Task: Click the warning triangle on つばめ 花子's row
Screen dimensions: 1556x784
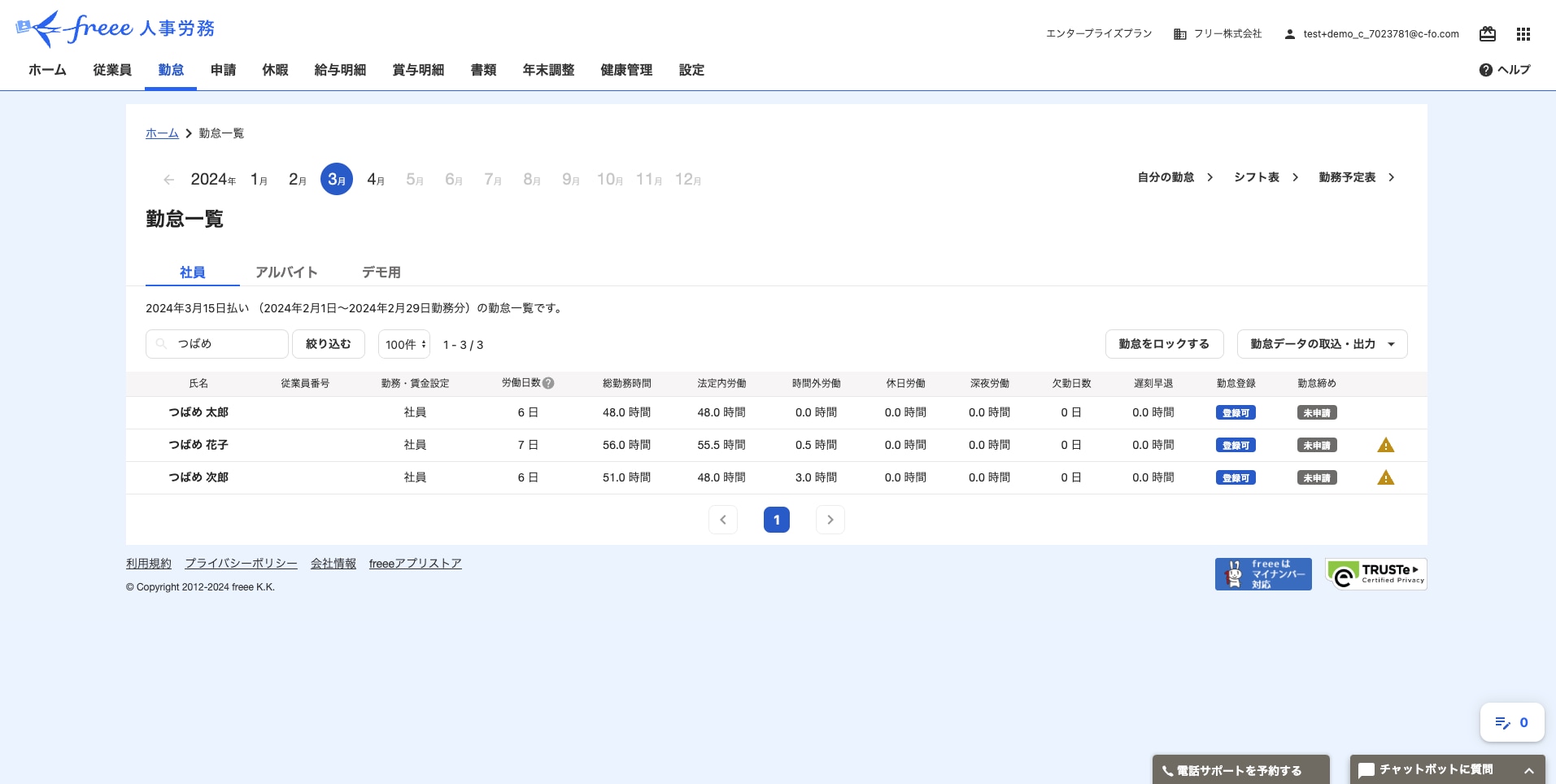Action: coord(1385,445)
